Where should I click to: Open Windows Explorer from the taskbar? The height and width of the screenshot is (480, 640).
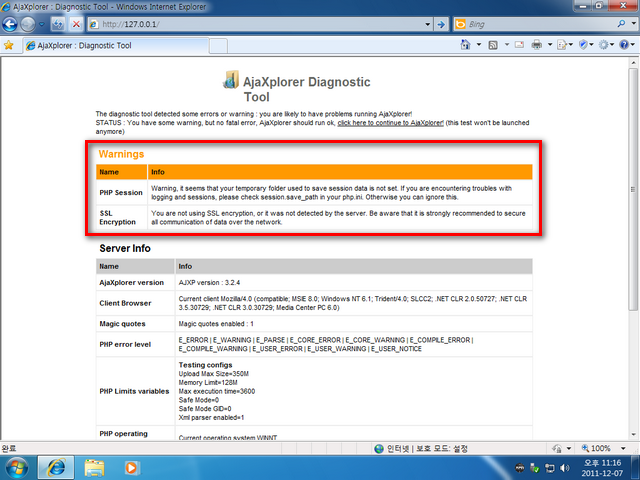coord(94,468)
